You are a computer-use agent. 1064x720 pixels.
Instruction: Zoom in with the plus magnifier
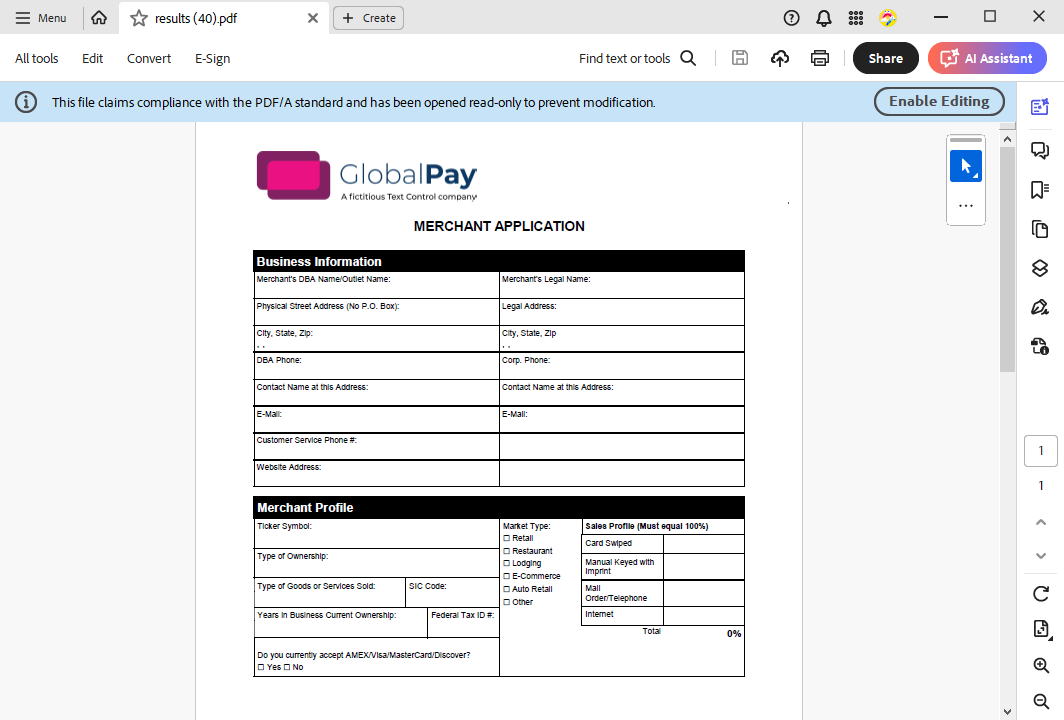point(1041,665)
